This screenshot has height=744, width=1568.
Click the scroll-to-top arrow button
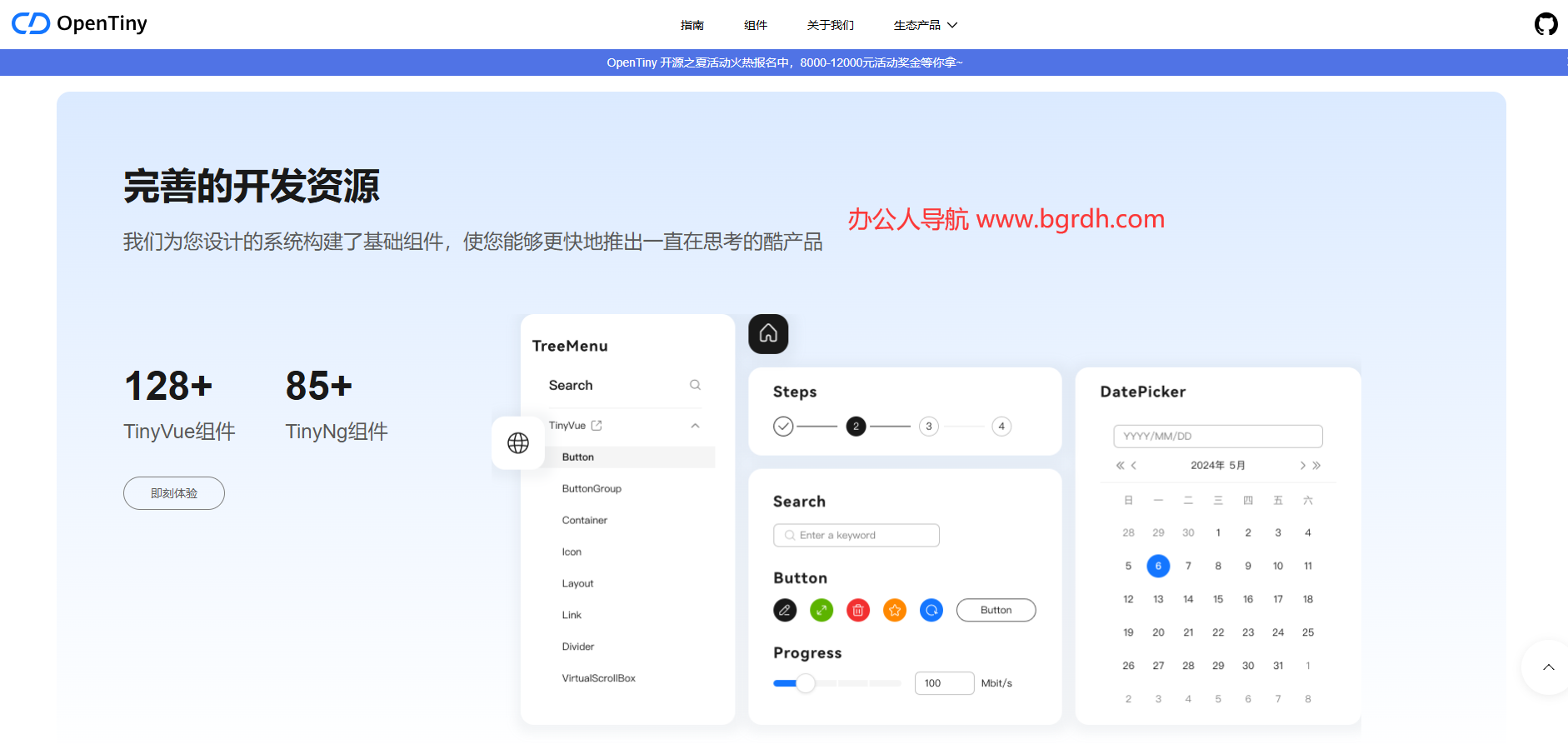1548,667
